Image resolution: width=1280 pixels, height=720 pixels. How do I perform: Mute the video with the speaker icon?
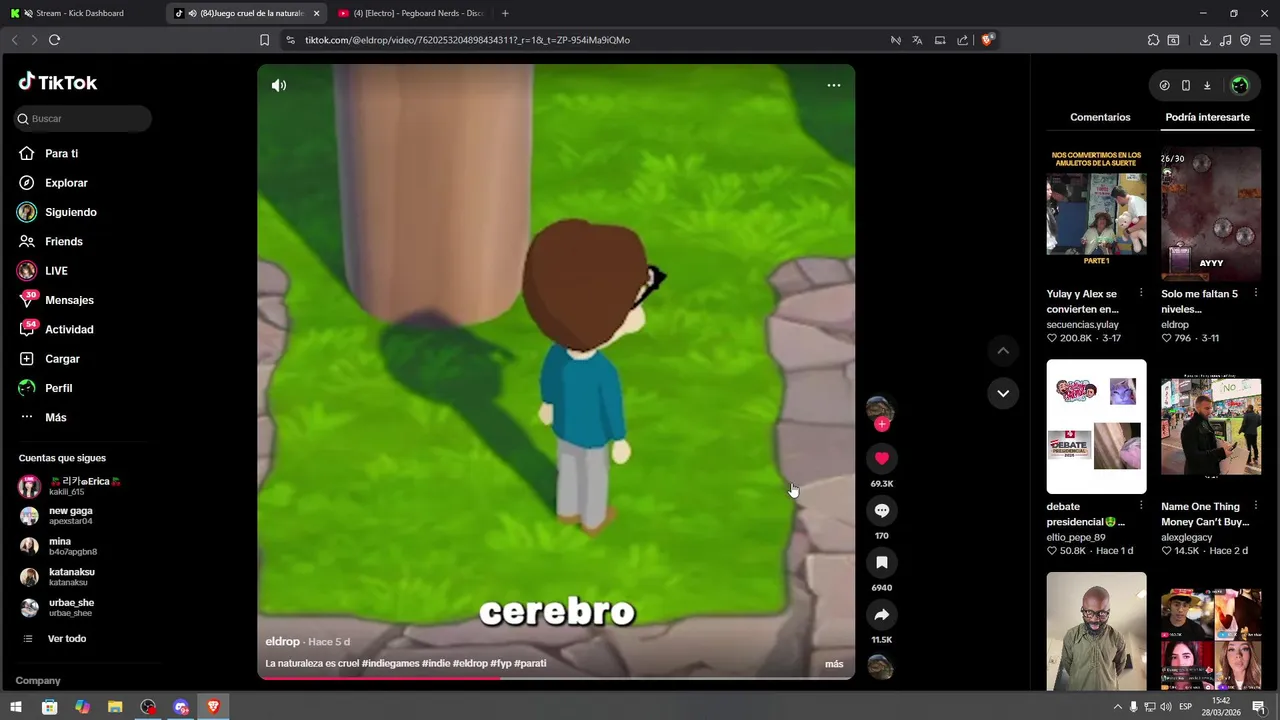[x=279, y=85]
